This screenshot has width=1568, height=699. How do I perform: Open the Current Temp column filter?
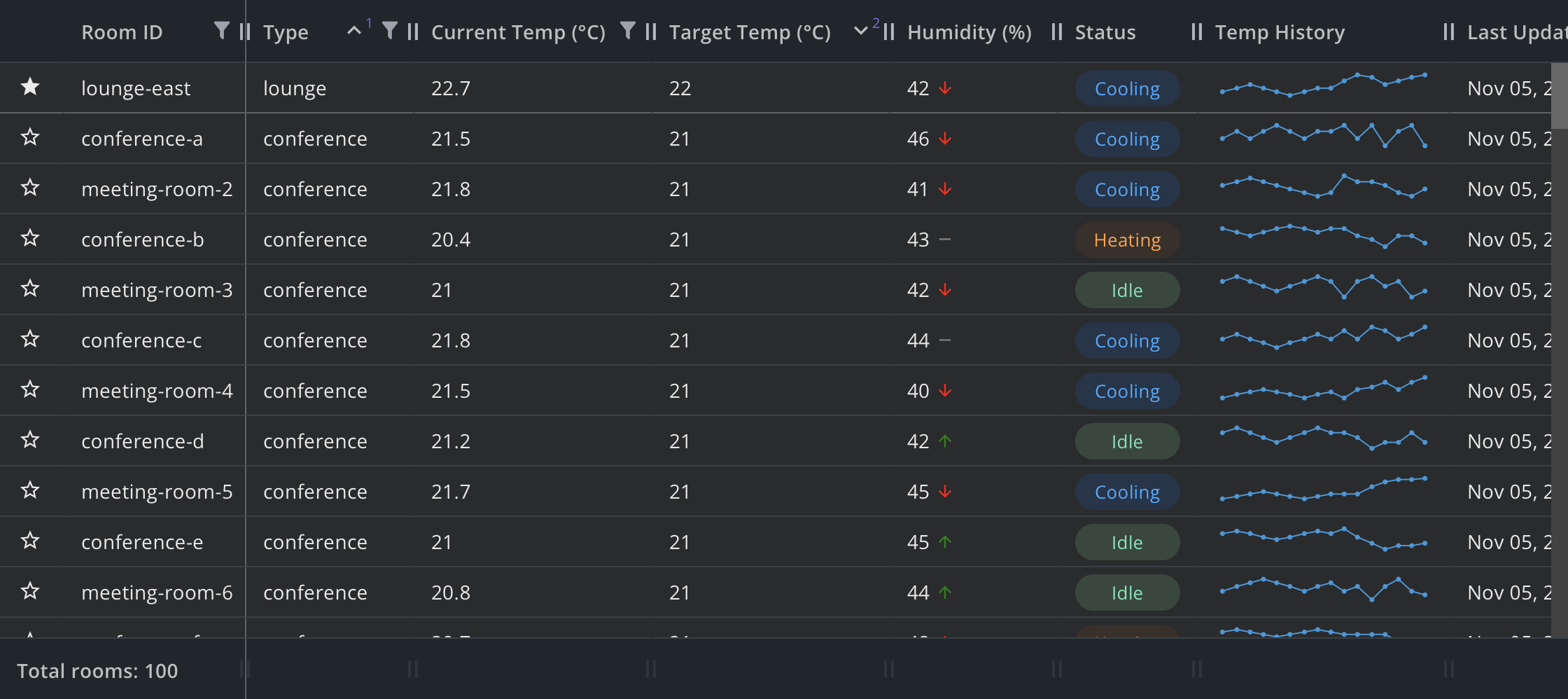[628, 31]
